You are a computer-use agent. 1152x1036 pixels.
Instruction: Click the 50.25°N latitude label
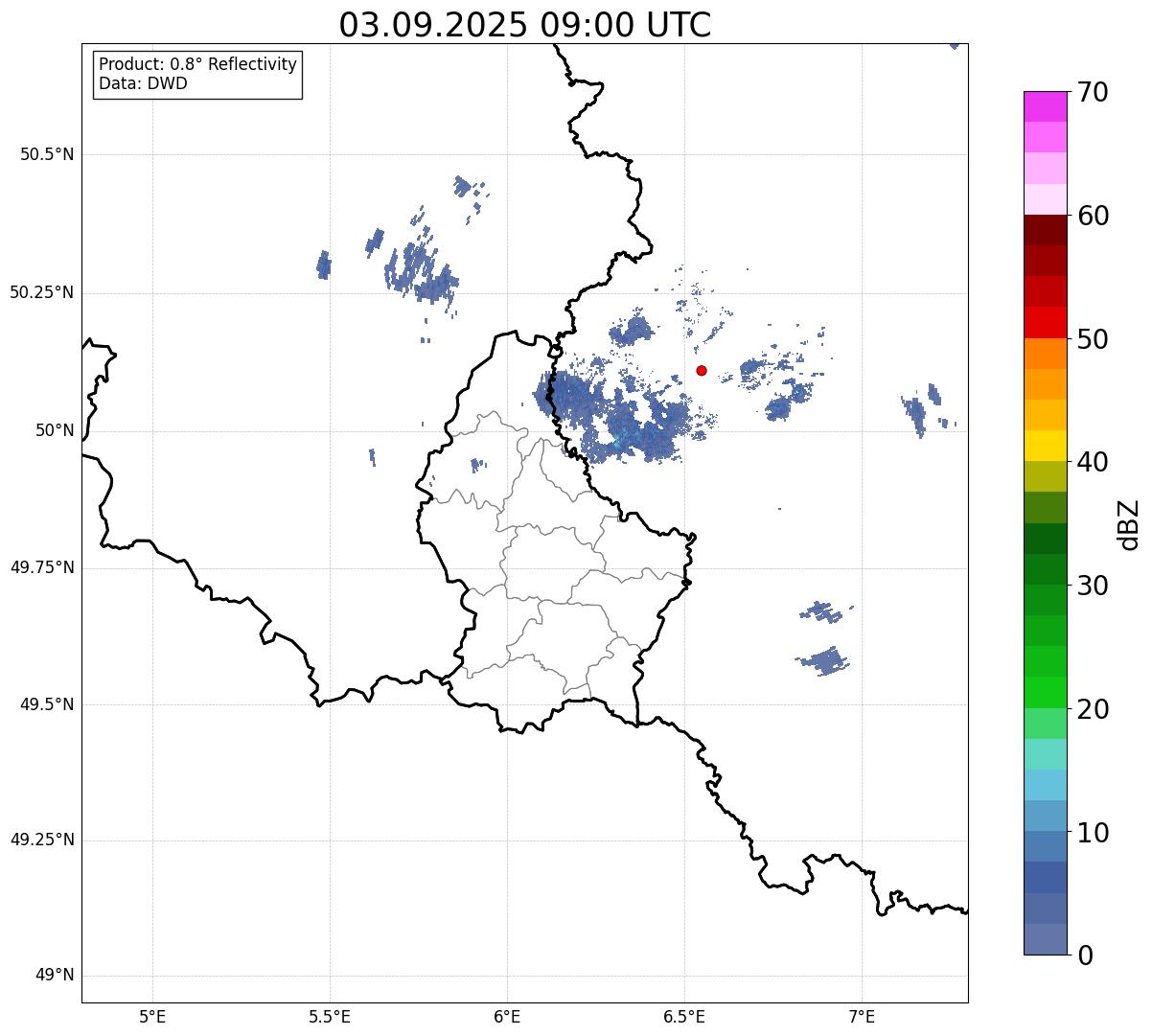pos(42,292)
